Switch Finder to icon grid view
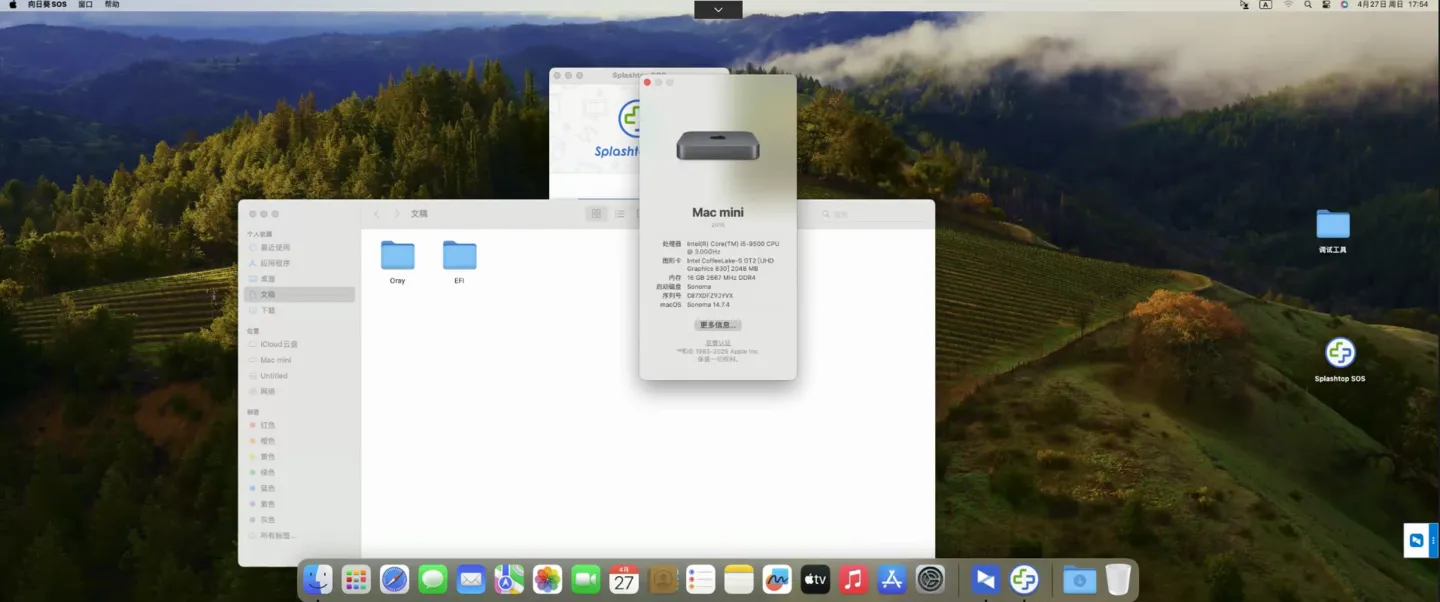This screenshot has width=1440, height=602. click(x=596, y=214)
